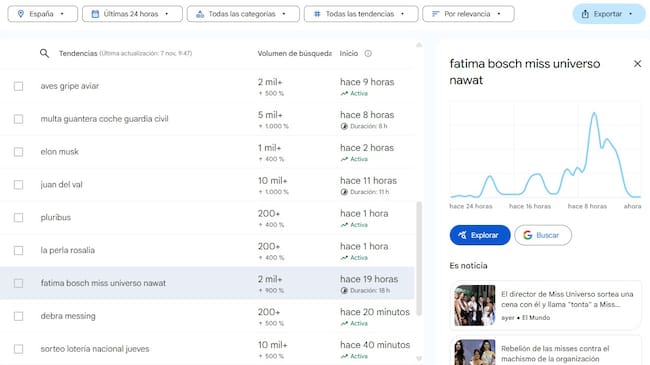The width and height of the screenshot is (650, 365).
Task: Select the fatima bosch miss universo nawat checkbox
Action: pos(18,283)
